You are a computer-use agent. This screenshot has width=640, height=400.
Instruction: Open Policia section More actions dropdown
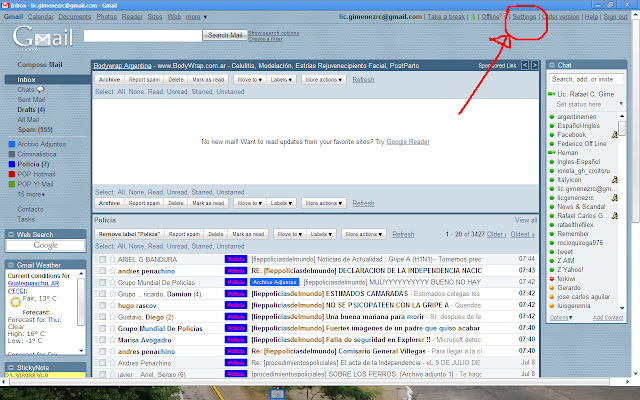coord(364,234)
